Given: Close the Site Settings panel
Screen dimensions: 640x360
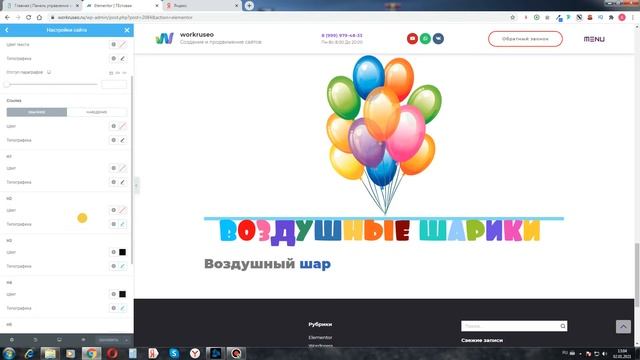Looking at the screenshot, I should tap(127, 30).
